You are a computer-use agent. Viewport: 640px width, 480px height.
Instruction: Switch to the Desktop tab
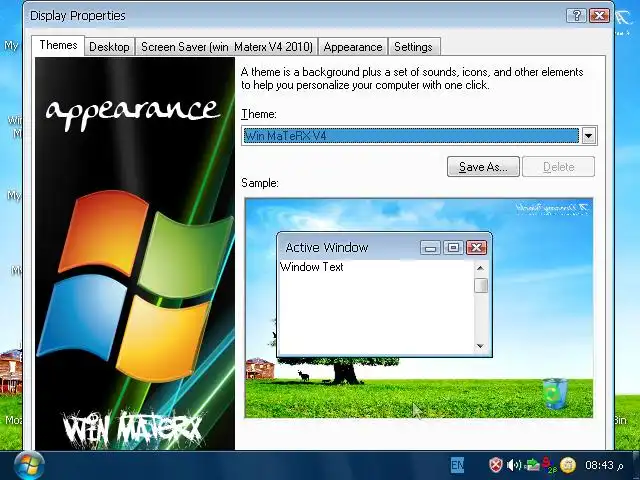[x=109, y=47]
